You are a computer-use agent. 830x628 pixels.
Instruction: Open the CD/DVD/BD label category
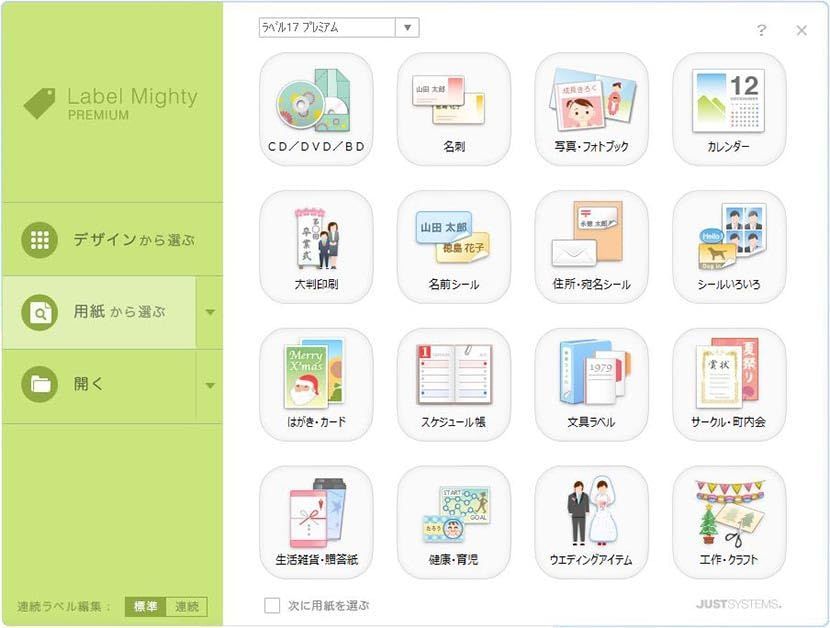[x=316, y=109]
